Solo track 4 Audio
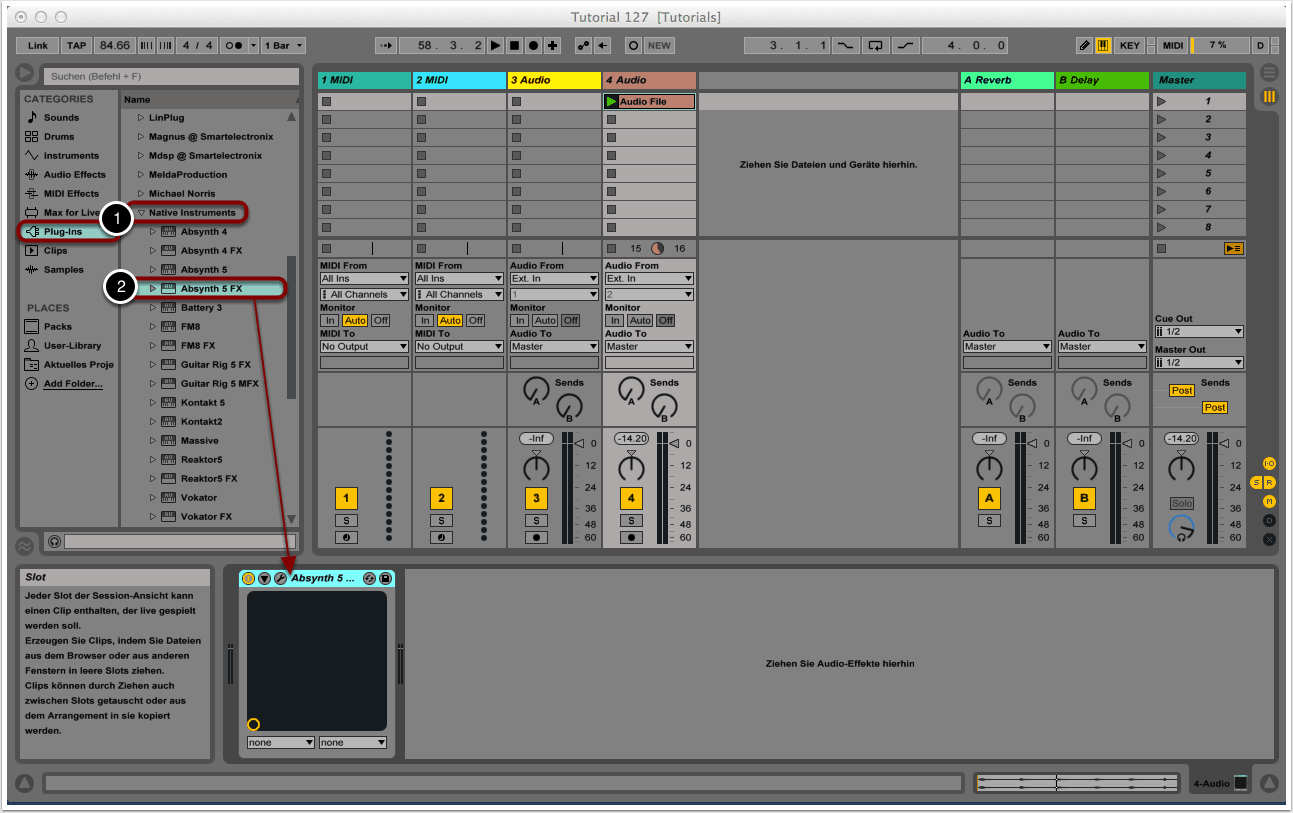Viewport: 1293px width, 813px height. tap(631, 520)
